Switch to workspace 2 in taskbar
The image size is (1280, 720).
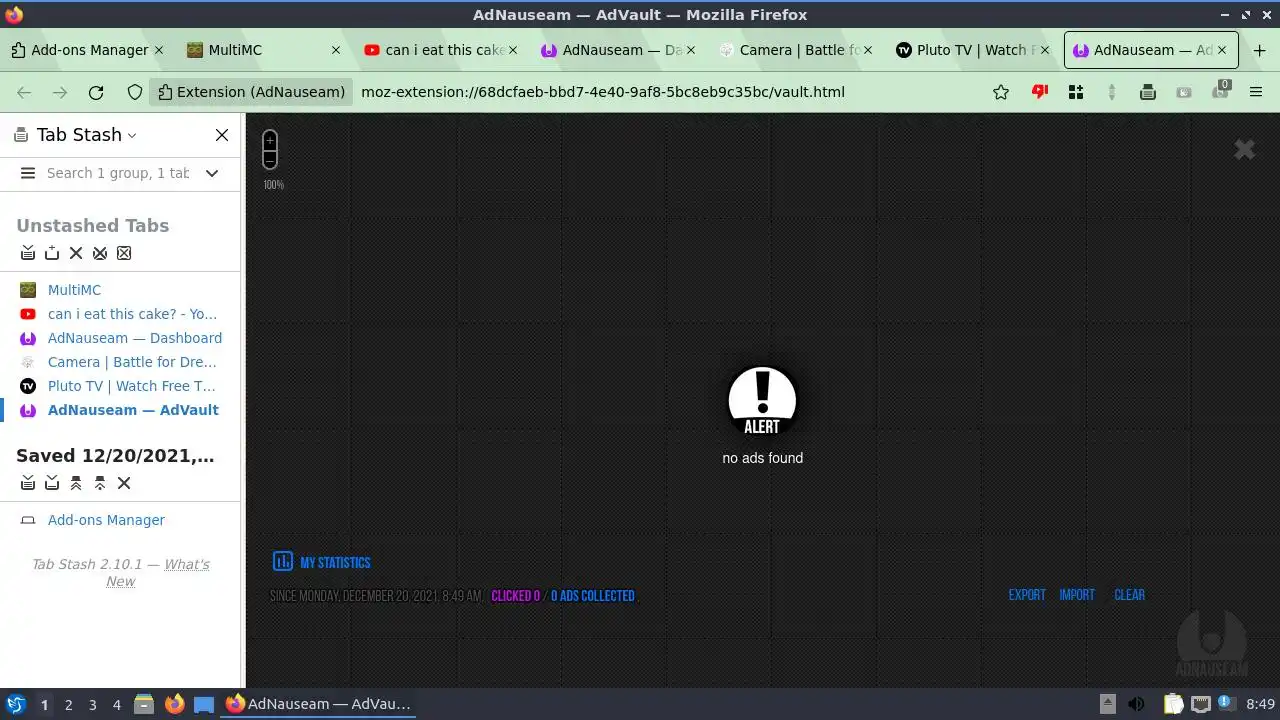(x=68, y=705)
